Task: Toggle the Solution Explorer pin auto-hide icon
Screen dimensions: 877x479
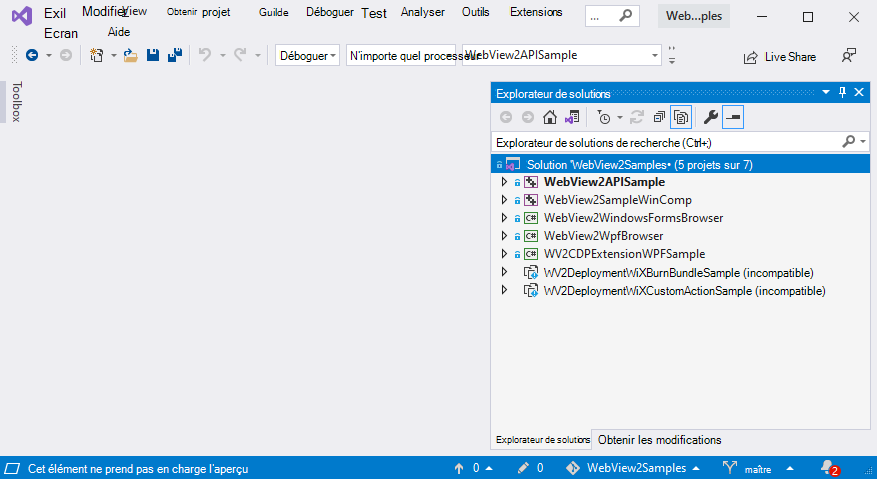Action: [x=842, y=92]
